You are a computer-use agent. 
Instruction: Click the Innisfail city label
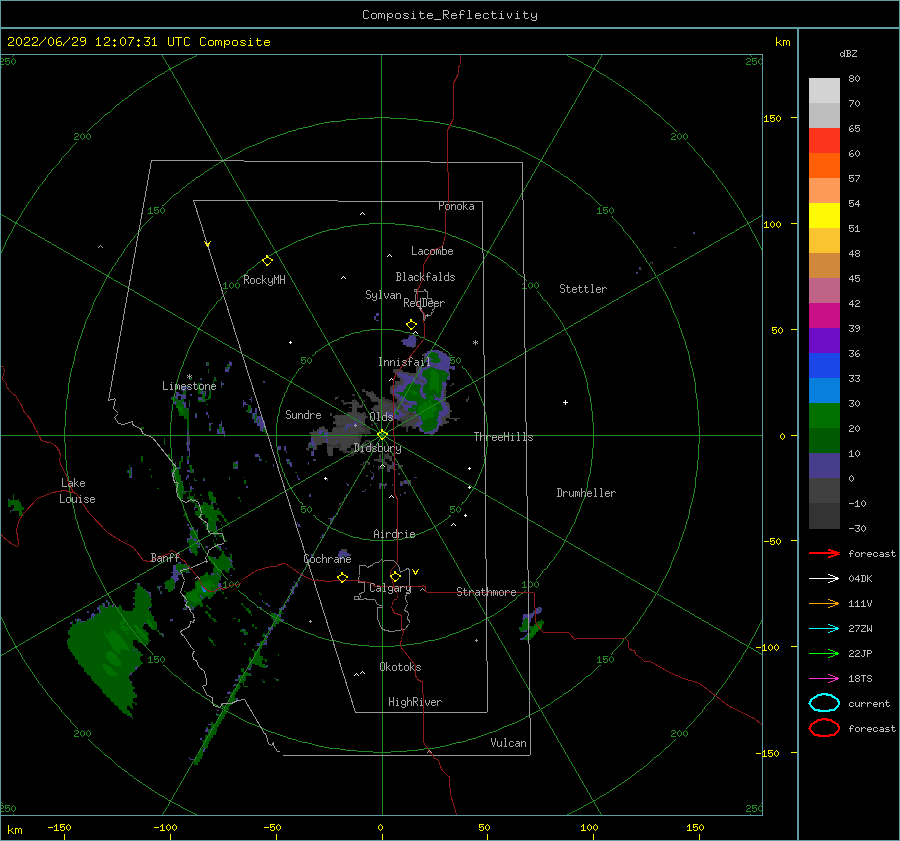pyautogui.click(x=404, y=362)
